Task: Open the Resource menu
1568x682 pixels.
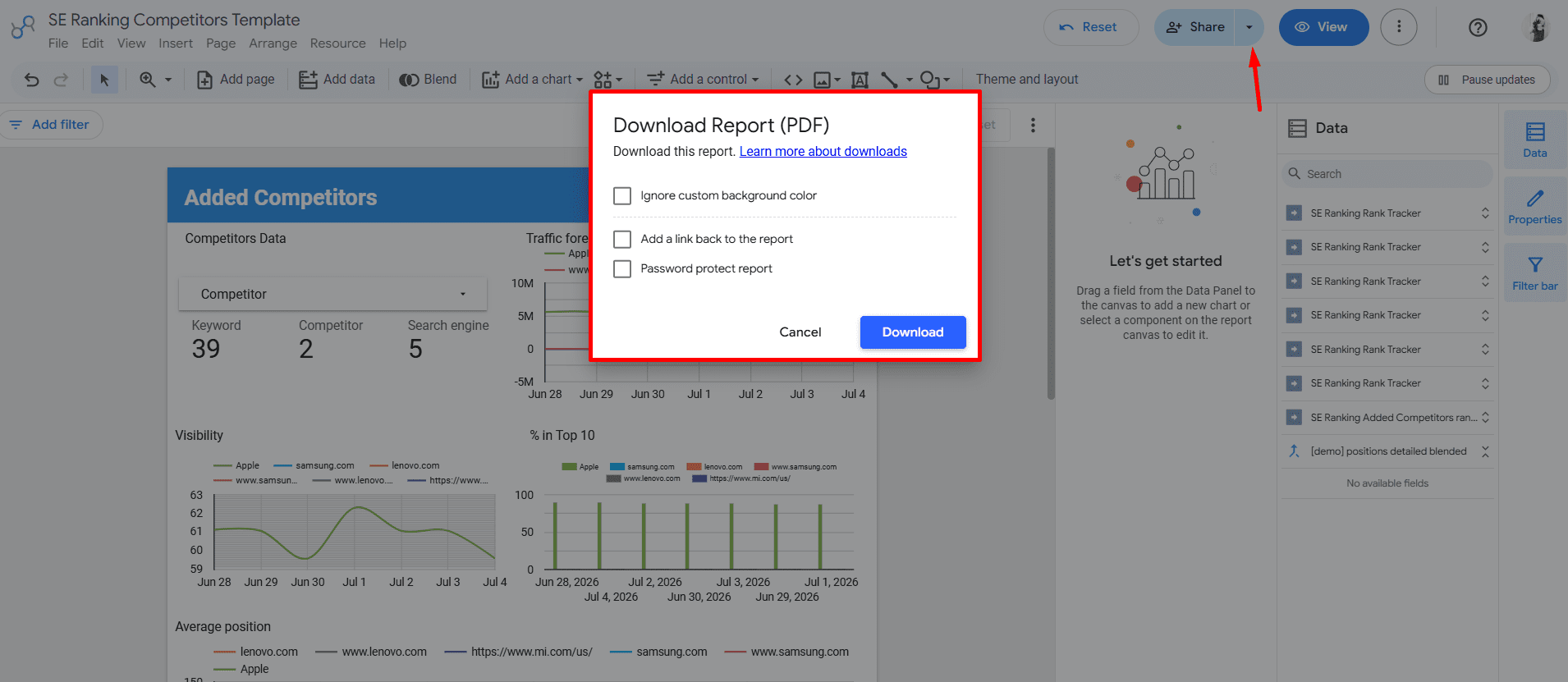Action: [x=338, y=43]
